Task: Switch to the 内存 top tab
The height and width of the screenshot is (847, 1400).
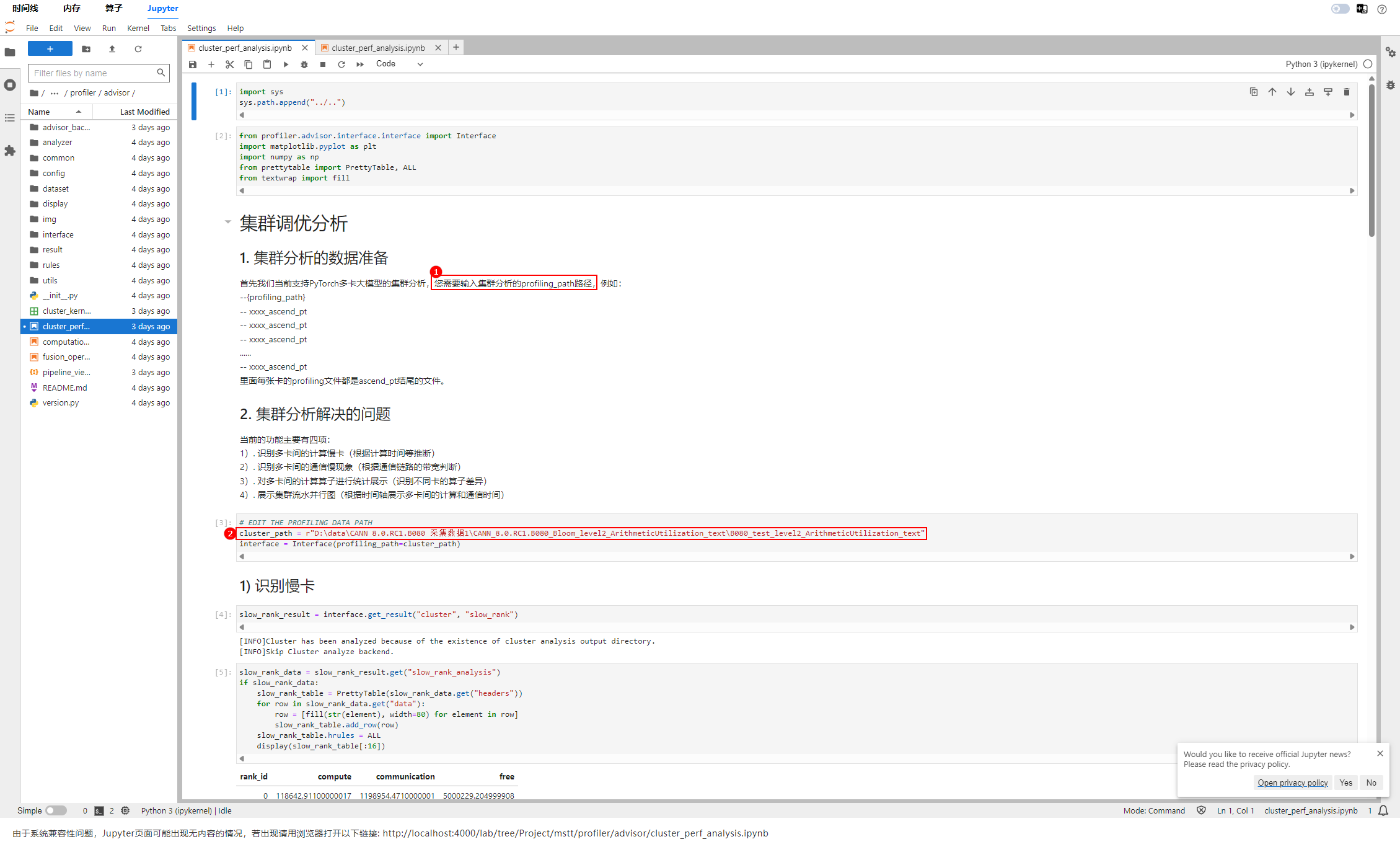Action: click(x=72, y=8)
